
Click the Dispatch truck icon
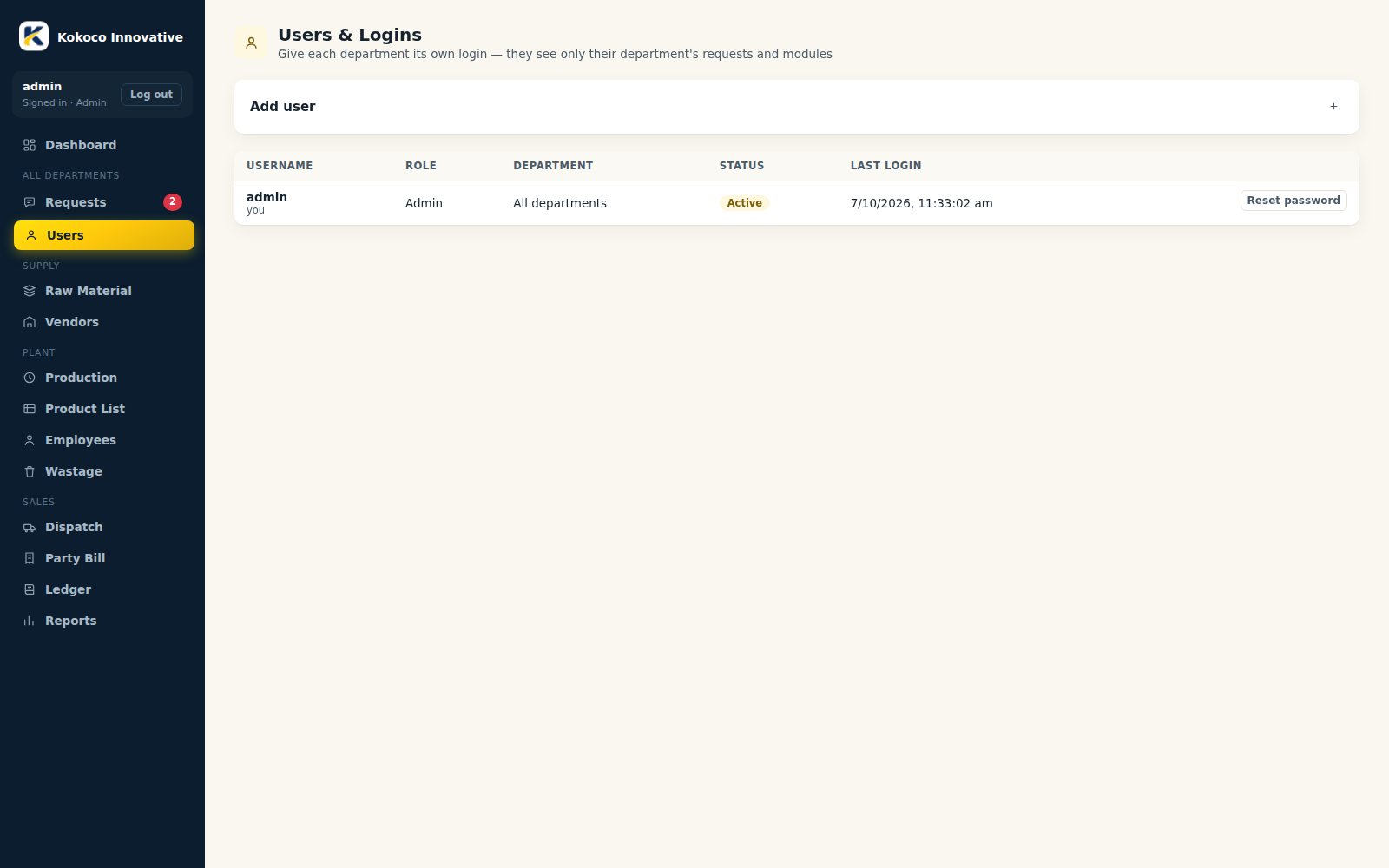click(x=30, y=527)
